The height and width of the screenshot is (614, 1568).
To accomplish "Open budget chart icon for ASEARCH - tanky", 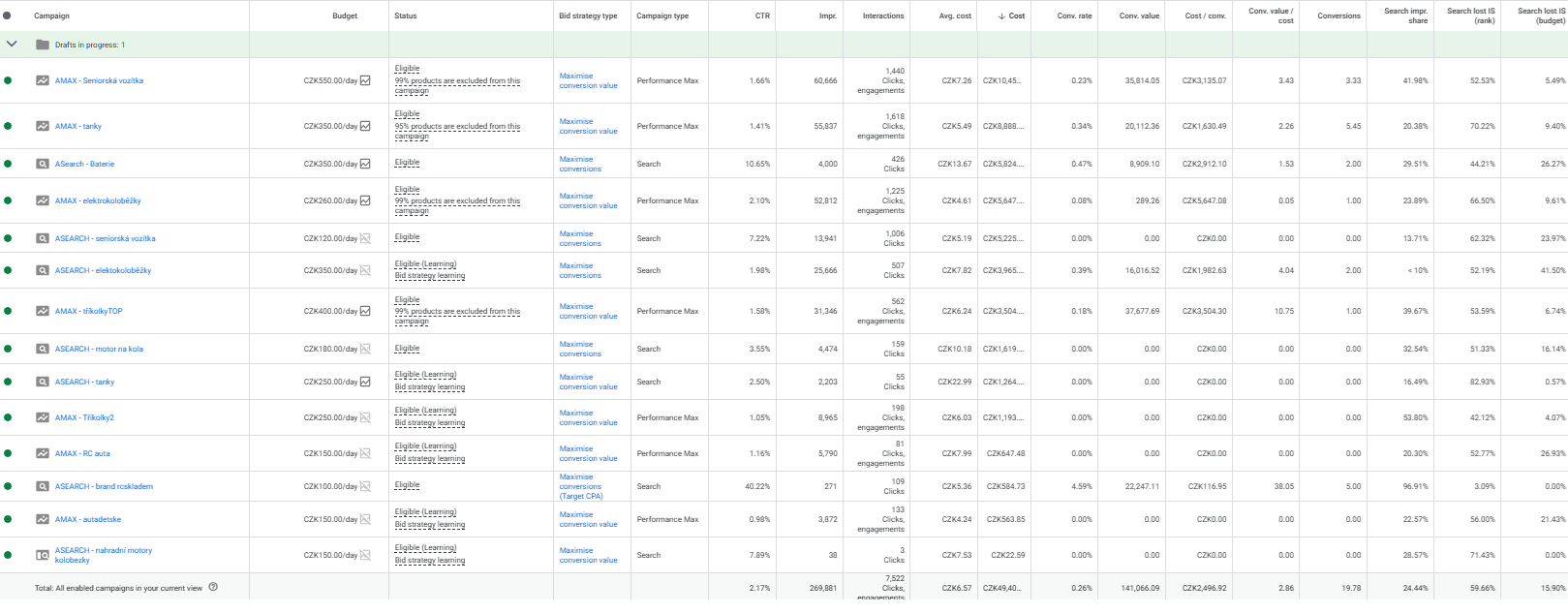I will [x=365, y=382].
